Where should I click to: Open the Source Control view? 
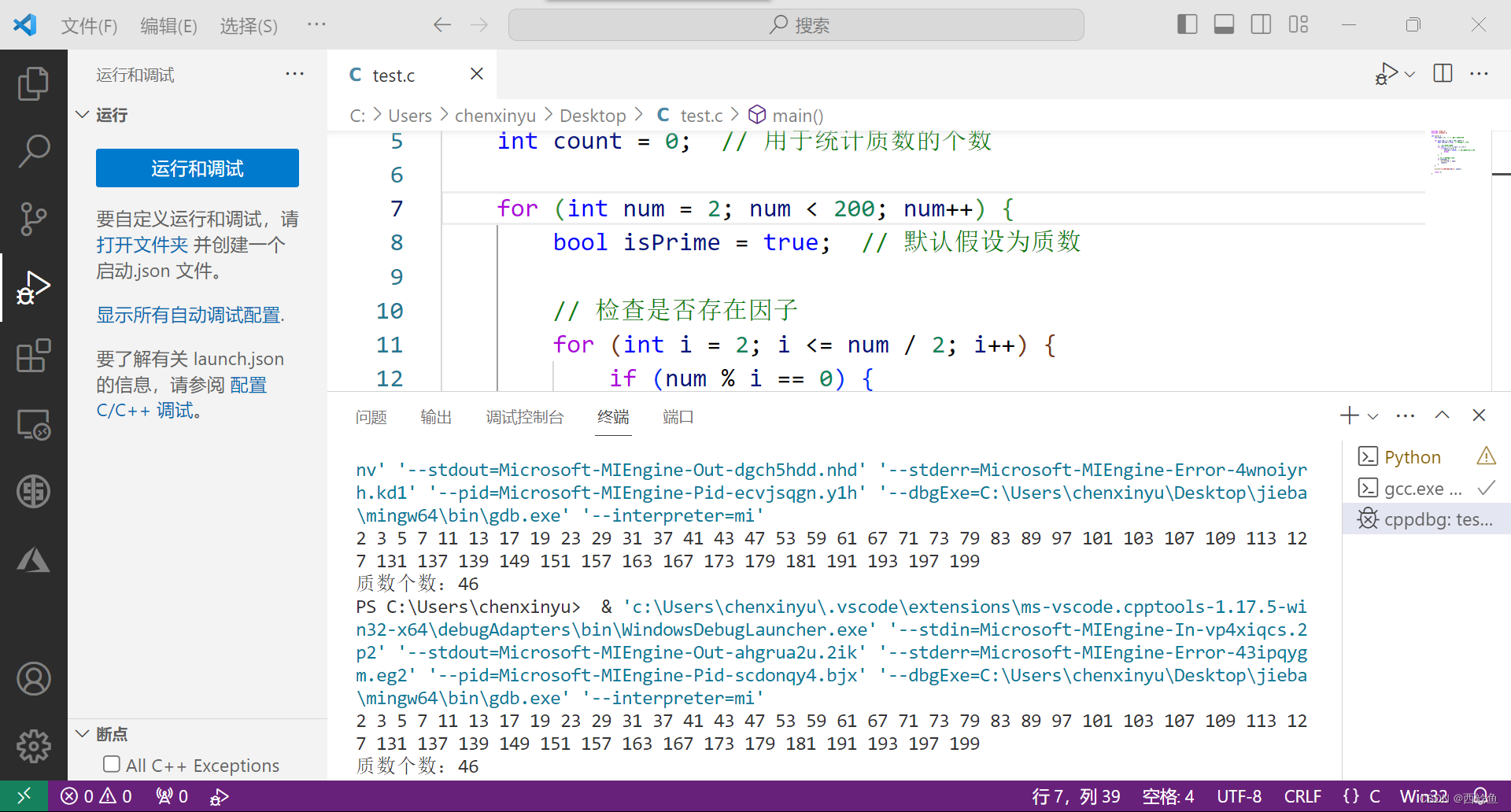(x=33, y=219)
